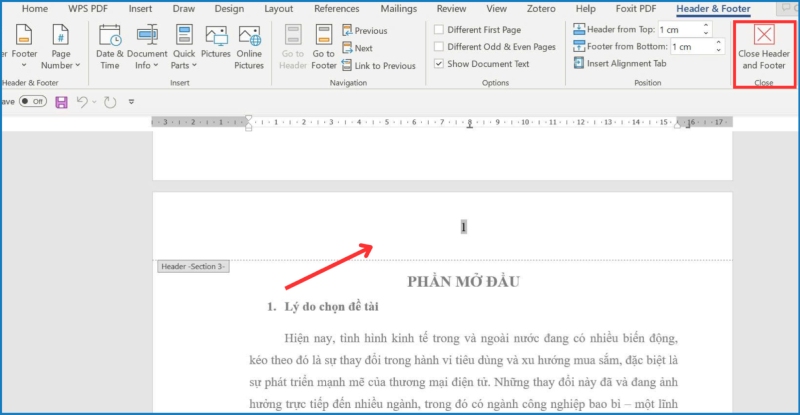
Task: Close Header and Footer
Action: [x=764, y=47]
